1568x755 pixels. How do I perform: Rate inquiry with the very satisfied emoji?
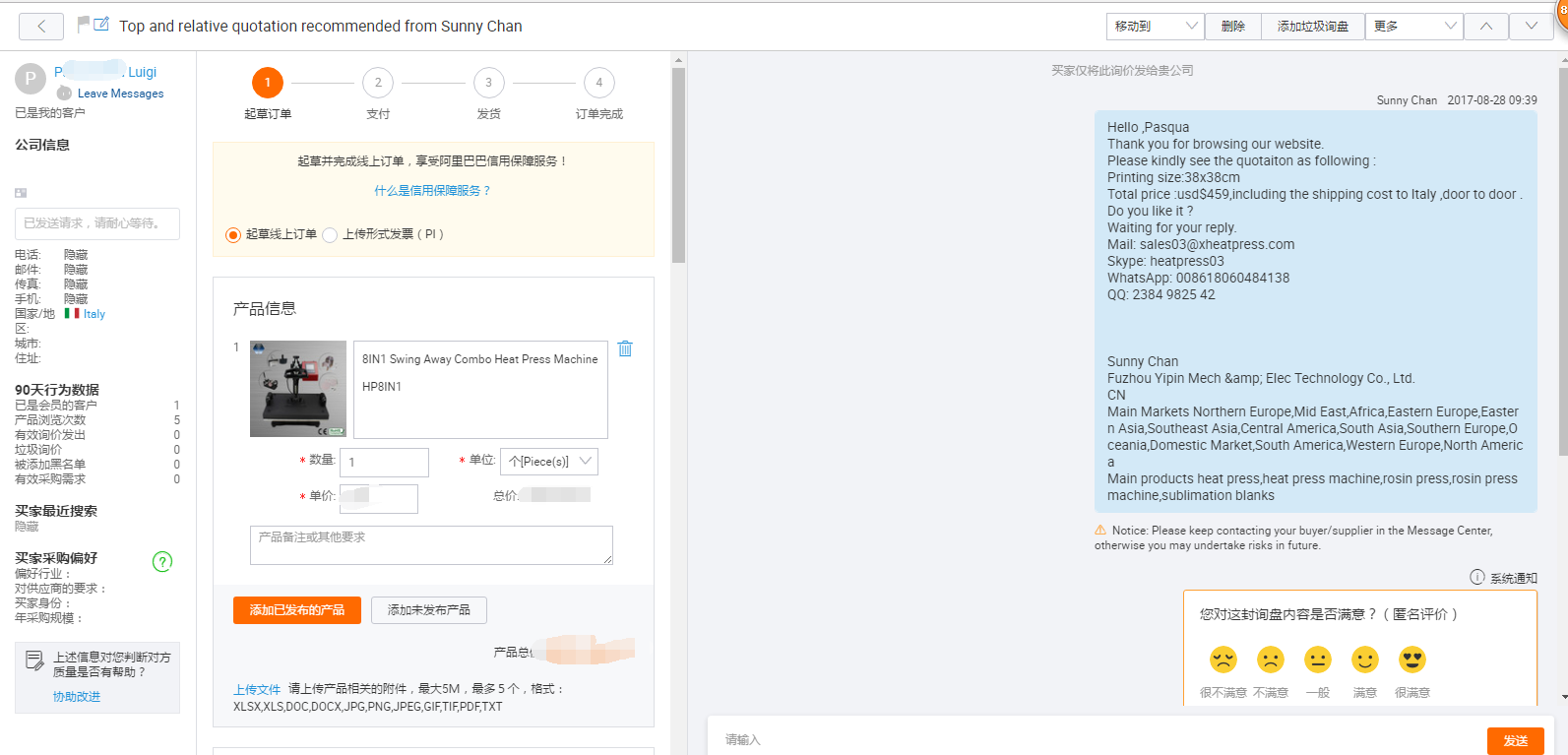[1412, 660]
